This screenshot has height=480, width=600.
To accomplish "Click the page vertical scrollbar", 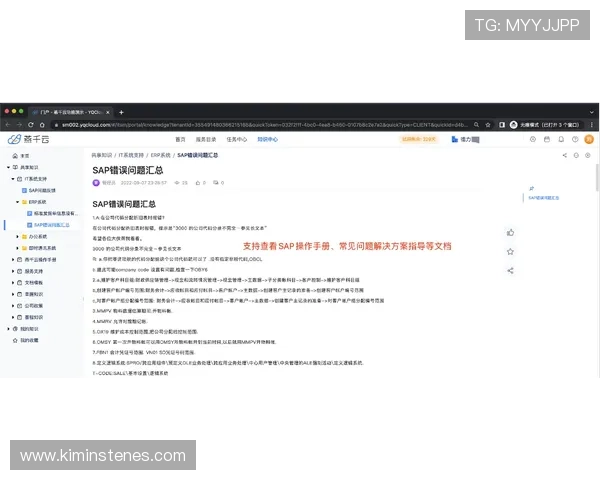I will pyautogui.click(x=597, y=177).
